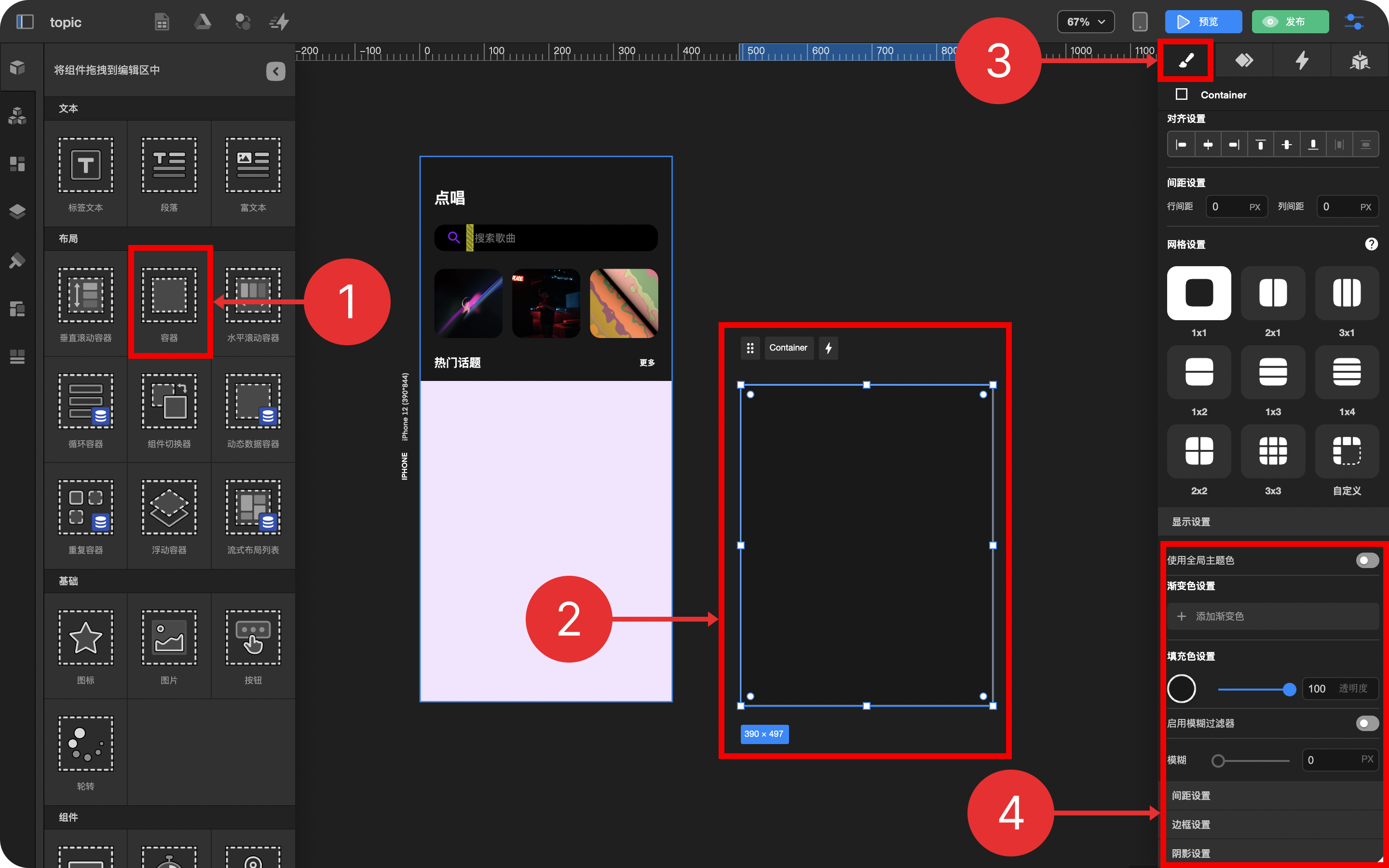The height and width of the screenshot is (868, 1389).
Task: Select the stacked blocks icon in left rail
Action: pyautogui.click(x=17, y=116)
